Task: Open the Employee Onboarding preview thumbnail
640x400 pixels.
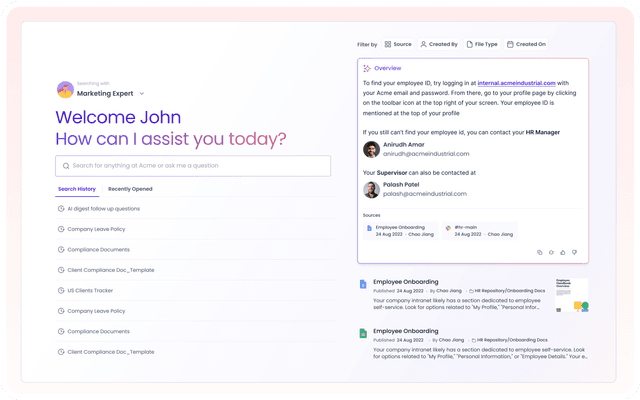Action: 571,295
